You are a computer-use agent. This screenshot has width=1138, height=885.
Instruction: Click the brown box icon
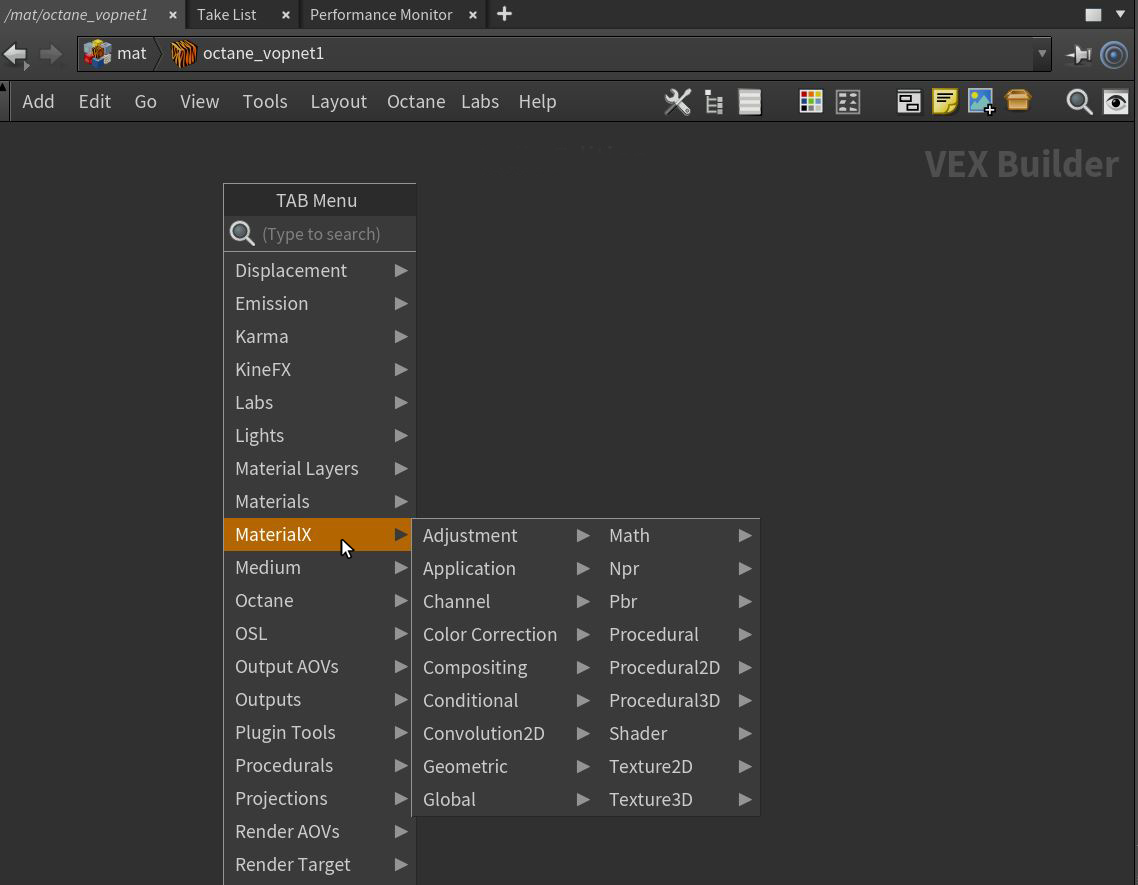pos(1018,101)
